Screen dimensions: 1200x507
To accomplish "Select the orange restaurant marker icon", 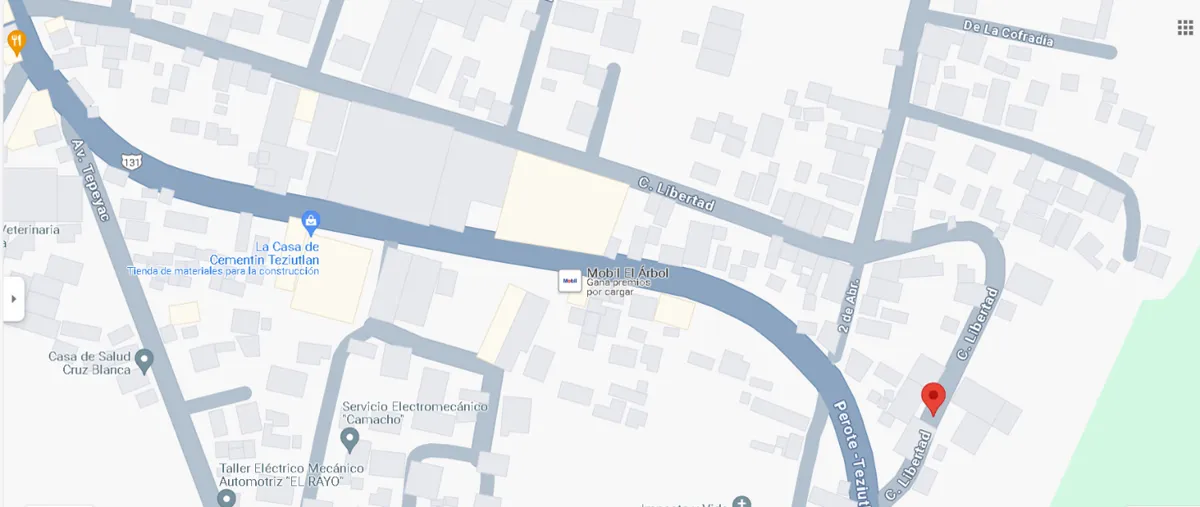I will [16, 43].
